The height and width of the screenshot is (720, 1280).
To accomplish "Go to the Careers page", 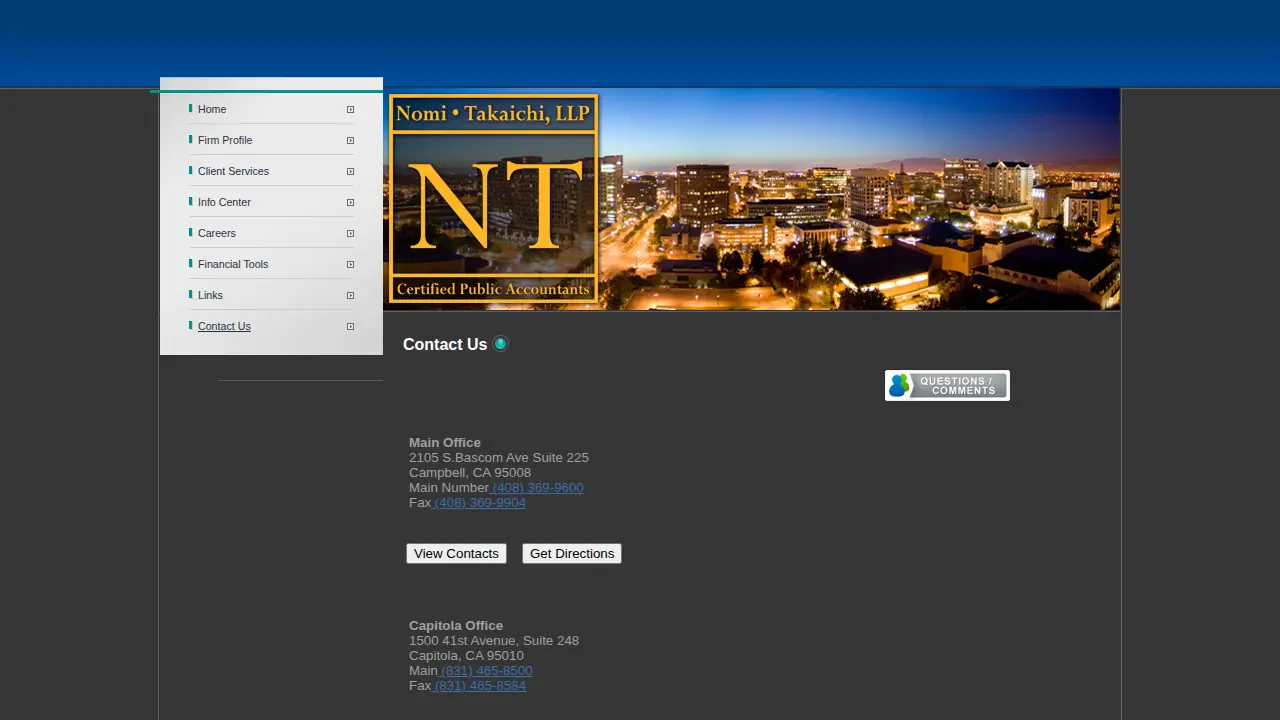I will click(x=217, y=233).
